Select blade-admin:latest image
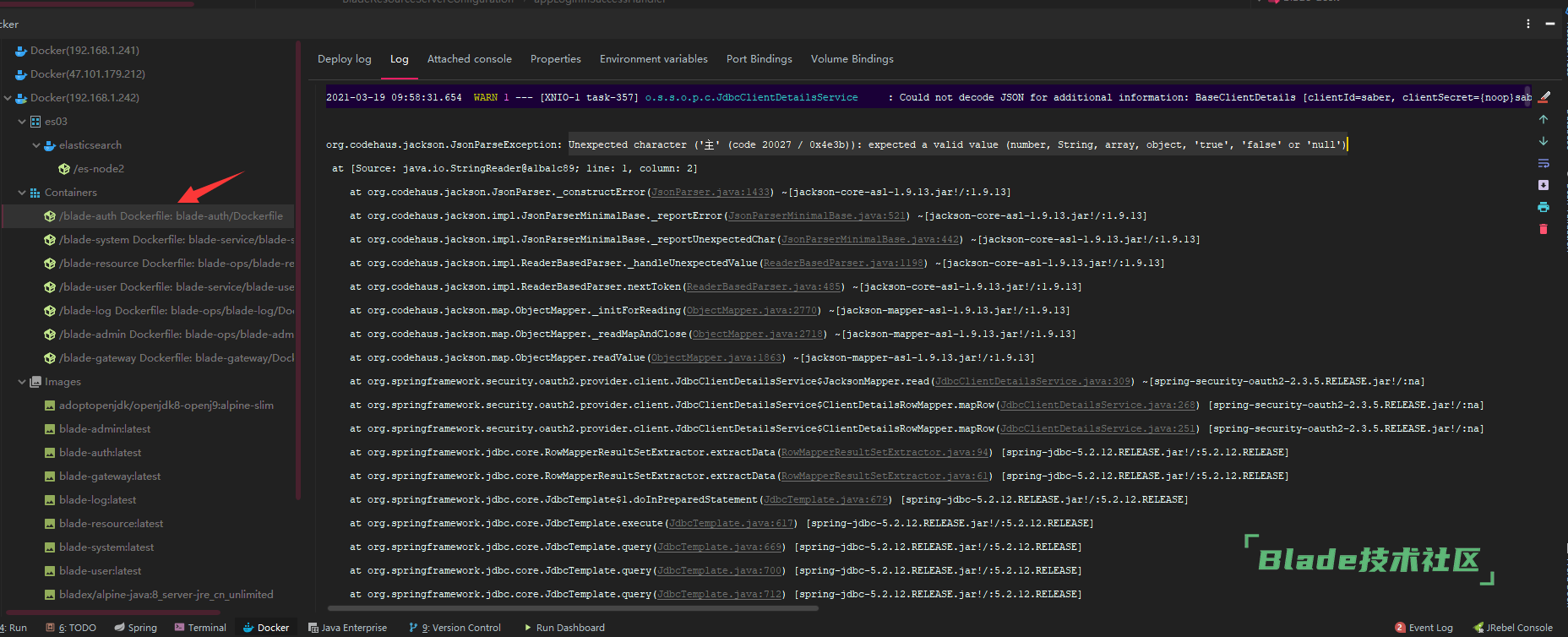The height and width of the screenshot is (637, 1568). [x=105, y=429]
